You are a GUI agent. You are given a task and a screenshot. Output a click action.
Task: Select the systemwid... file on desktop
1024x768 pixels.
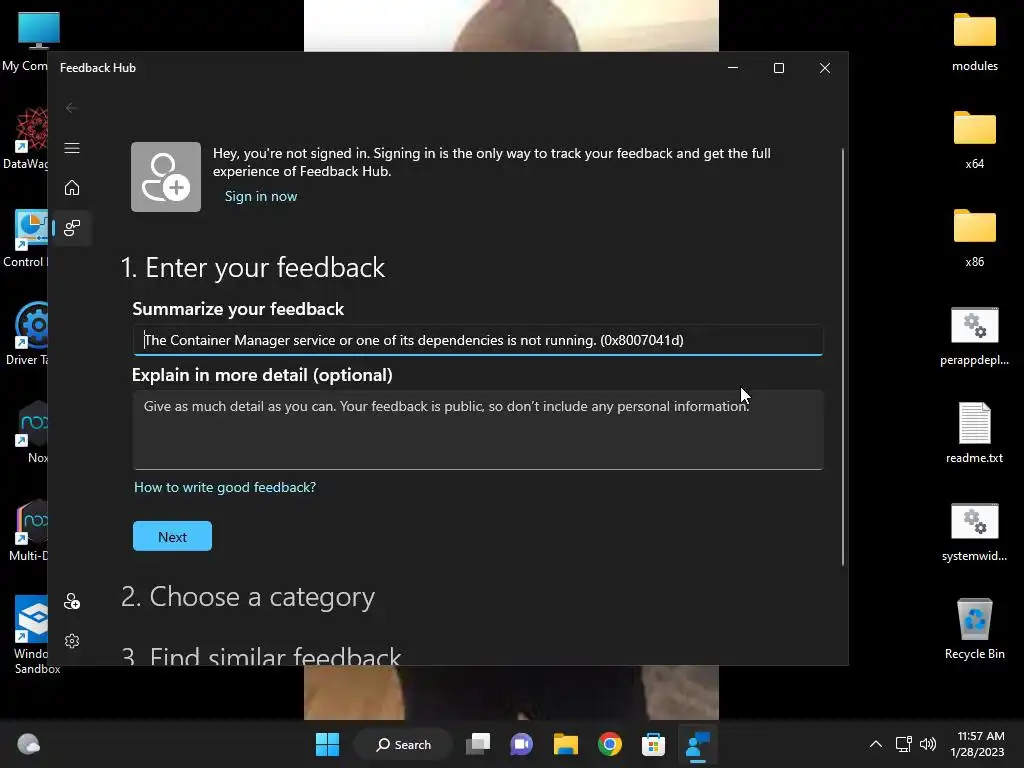[x=974, y=532]
